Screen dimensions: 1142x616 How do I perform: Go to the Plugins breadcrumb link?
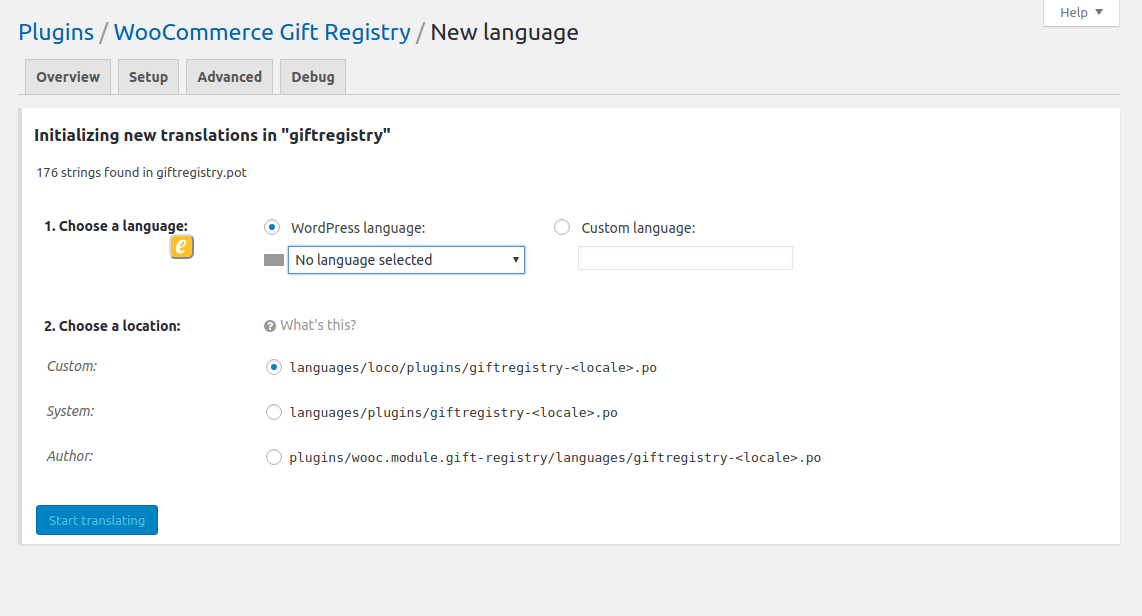(x=56, y=32)
